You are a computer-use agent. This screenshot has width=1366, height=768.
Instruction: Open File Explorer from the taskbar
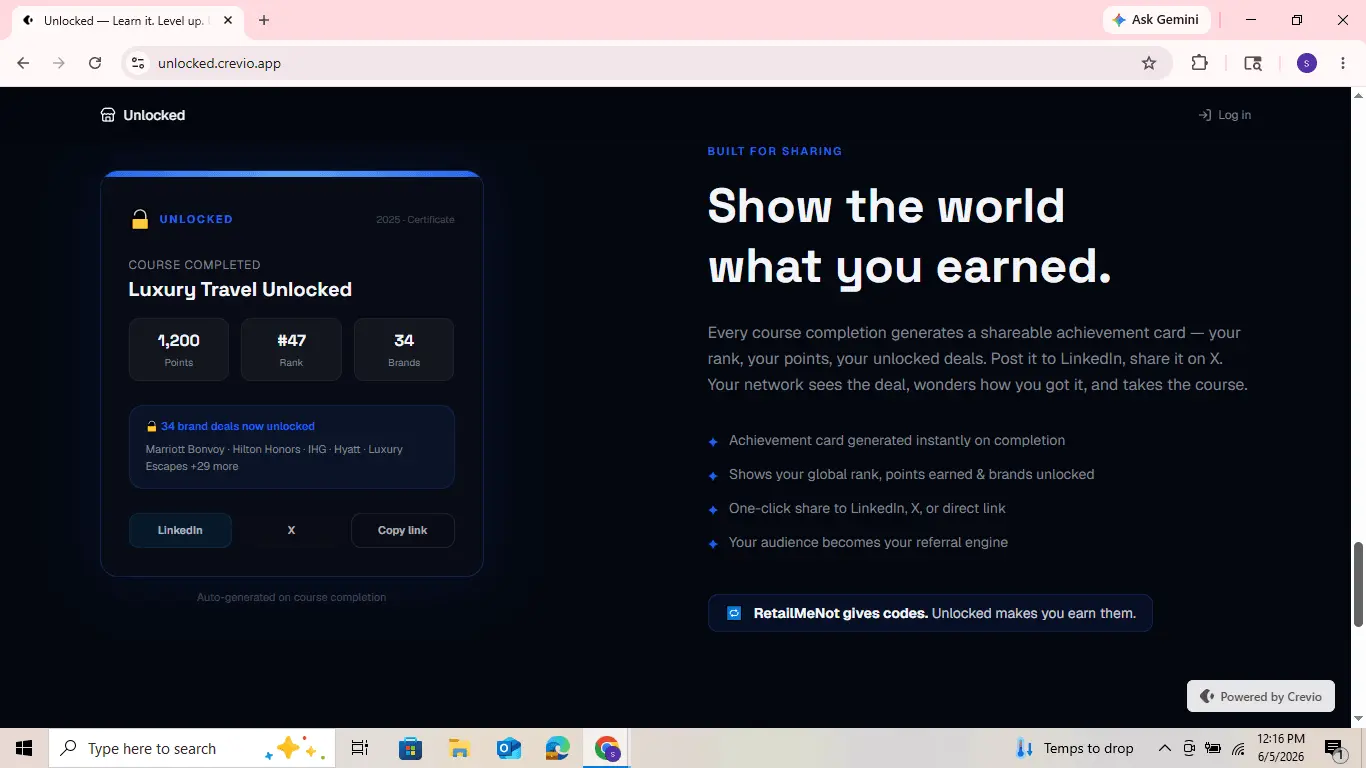pos(459,748)
